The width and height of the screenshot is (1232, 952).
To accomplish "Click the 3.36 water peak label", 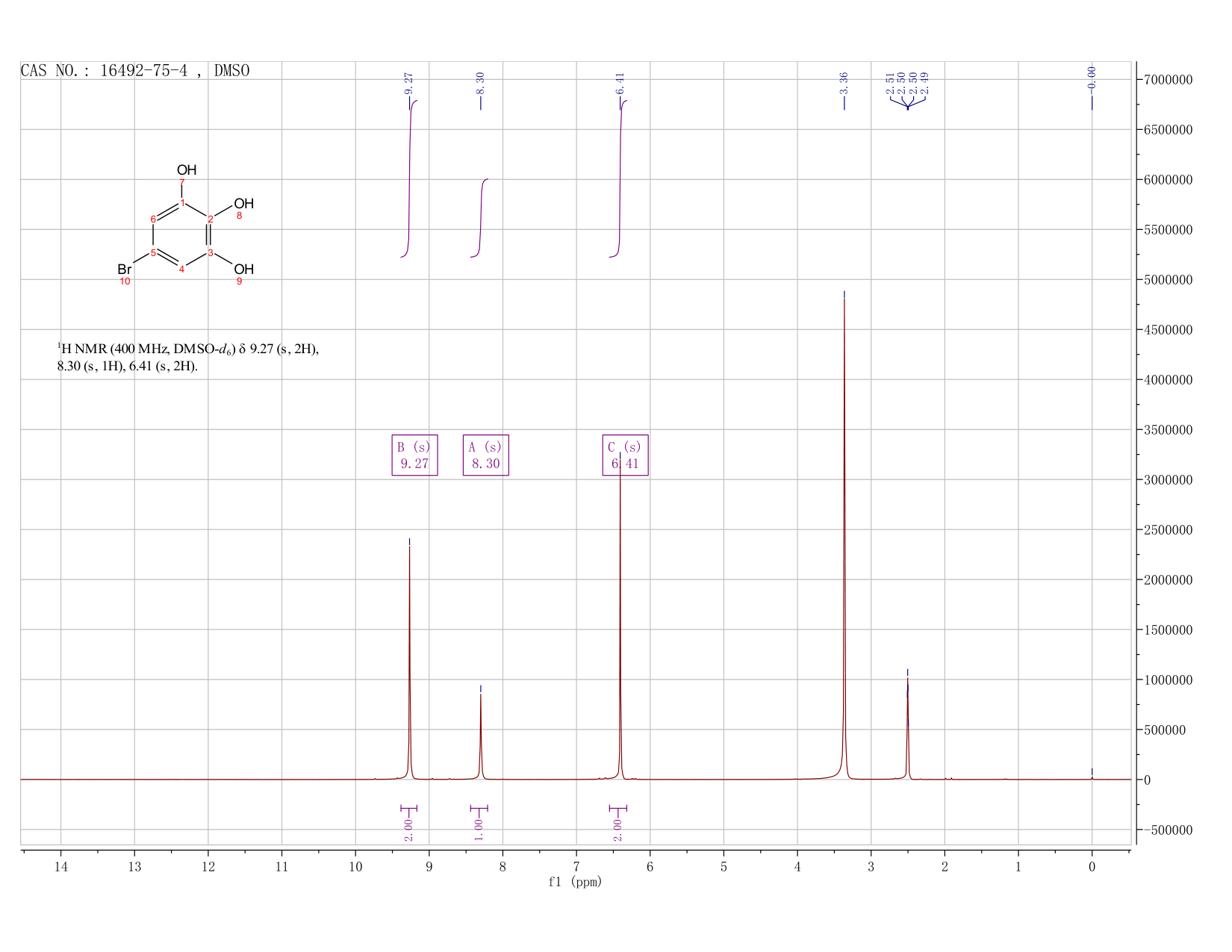I will (x=844, y=83).
